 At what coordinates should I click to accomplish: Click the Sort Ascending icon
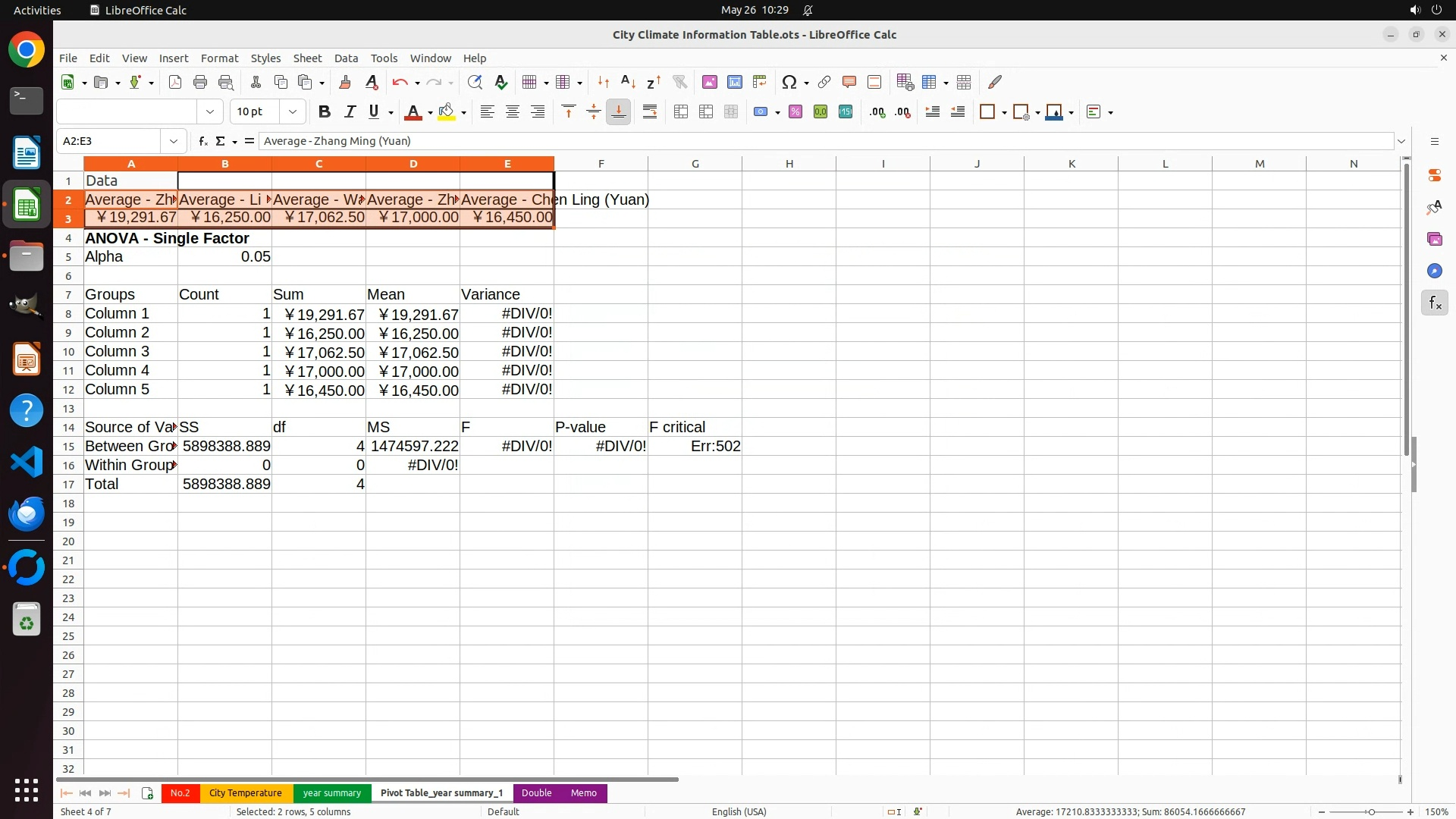pyautogui.click(x=629, y=83)
